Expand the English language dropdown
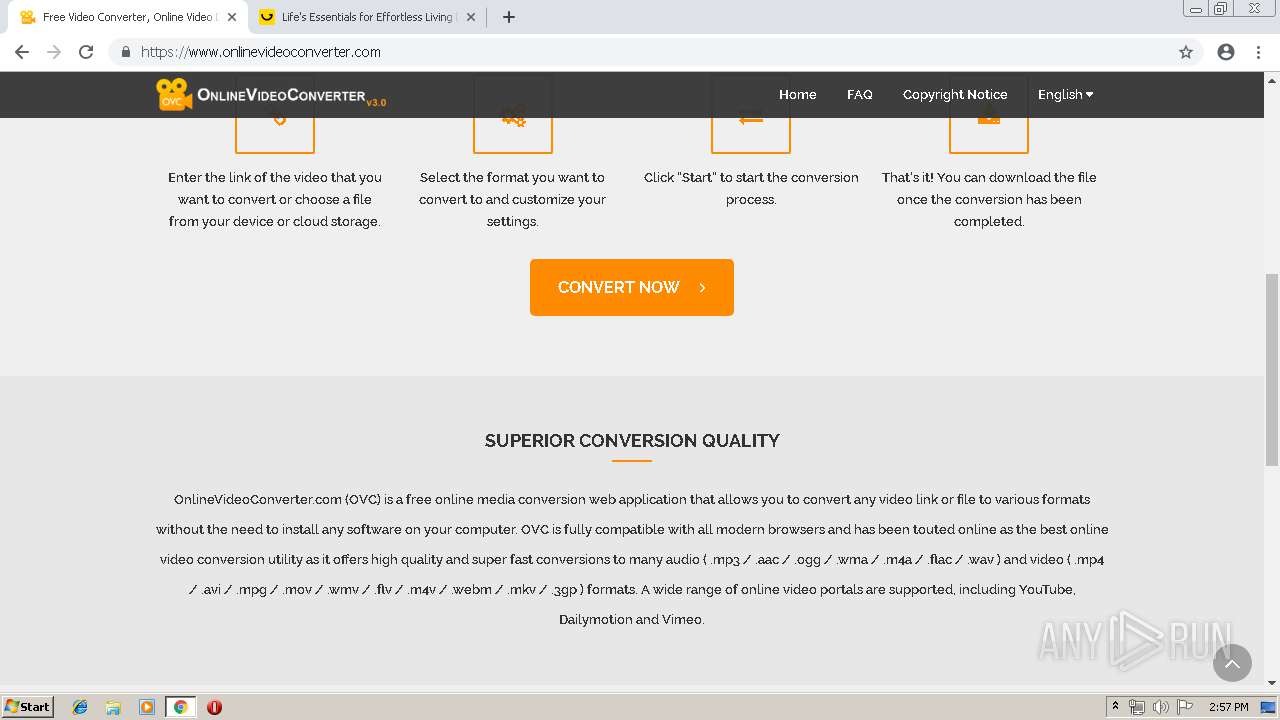The height and width of the screenshot is (720, 1280). [1065, 94]
